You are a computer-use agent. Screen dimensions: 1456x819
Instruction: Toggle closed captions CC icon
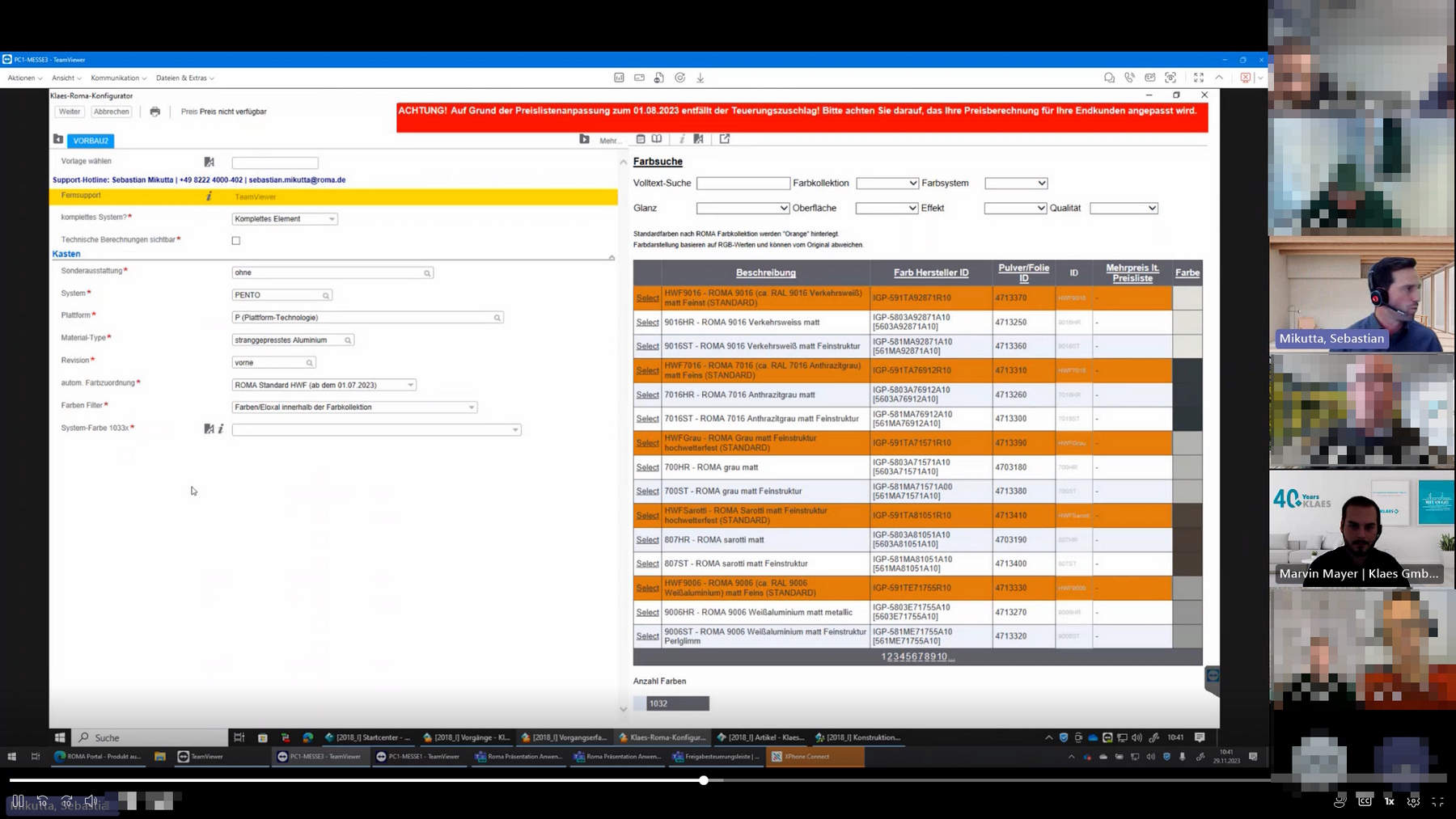pyautogui.click(x=1365, y=801)
